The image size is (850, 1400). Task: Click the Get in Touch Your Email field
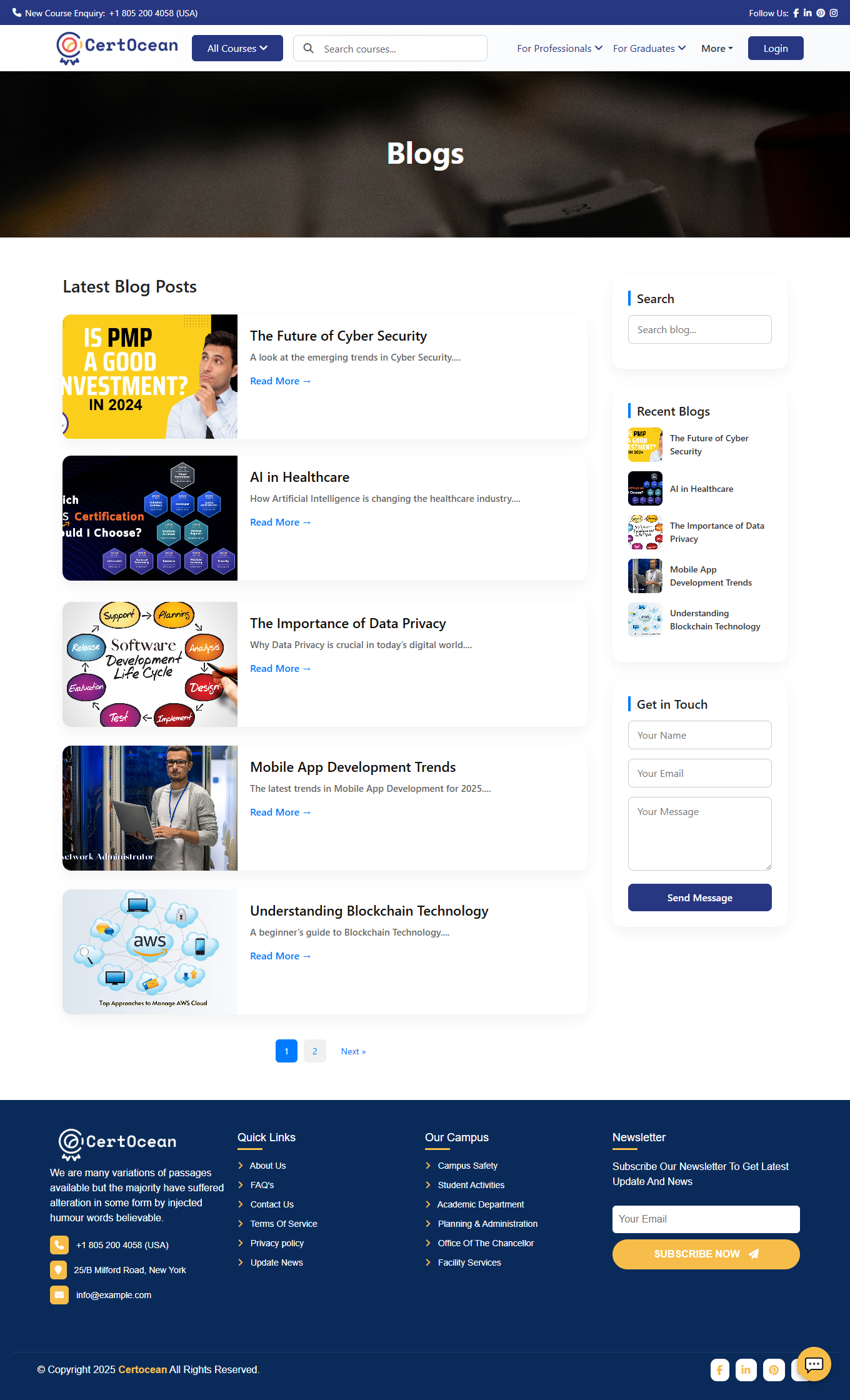tap(700, 773)
